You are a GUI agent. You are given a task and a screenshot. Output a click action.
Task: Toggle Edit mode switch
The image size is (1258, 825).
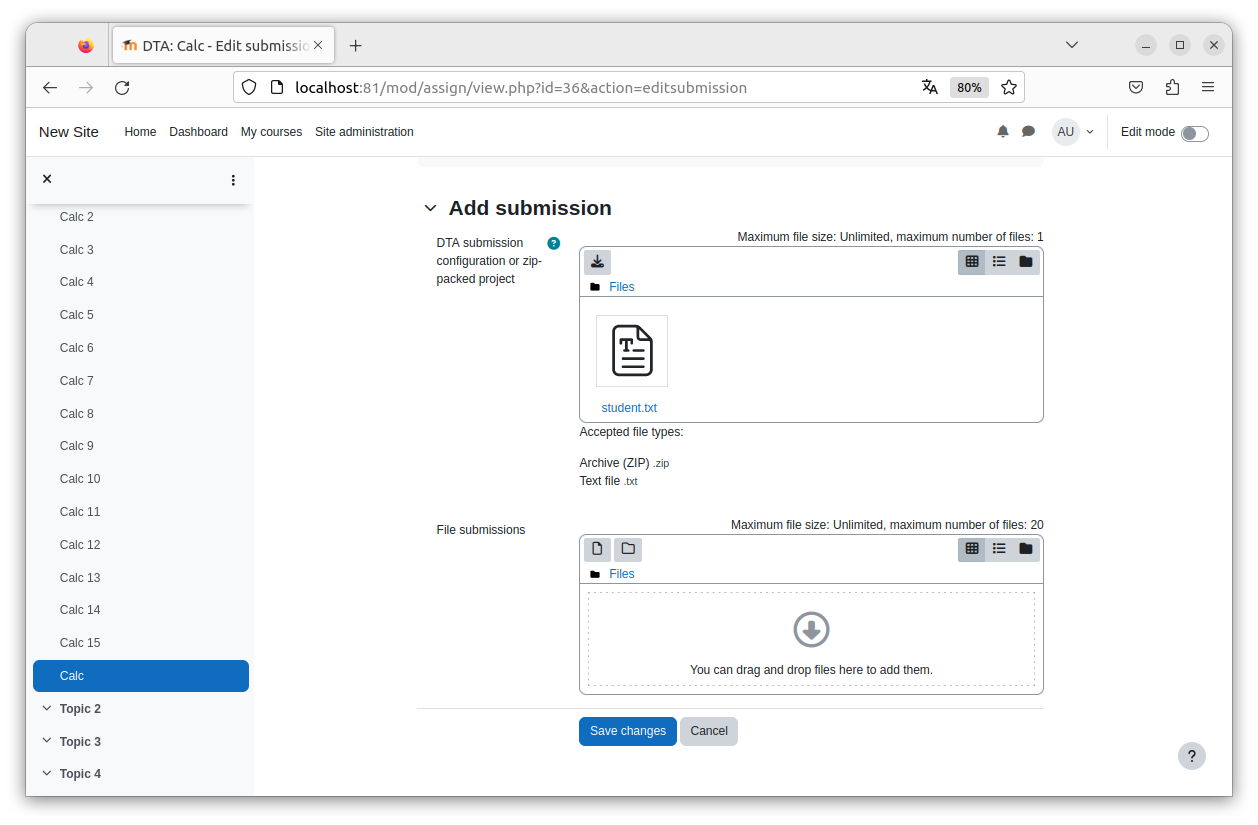(x=1195, y=134)
